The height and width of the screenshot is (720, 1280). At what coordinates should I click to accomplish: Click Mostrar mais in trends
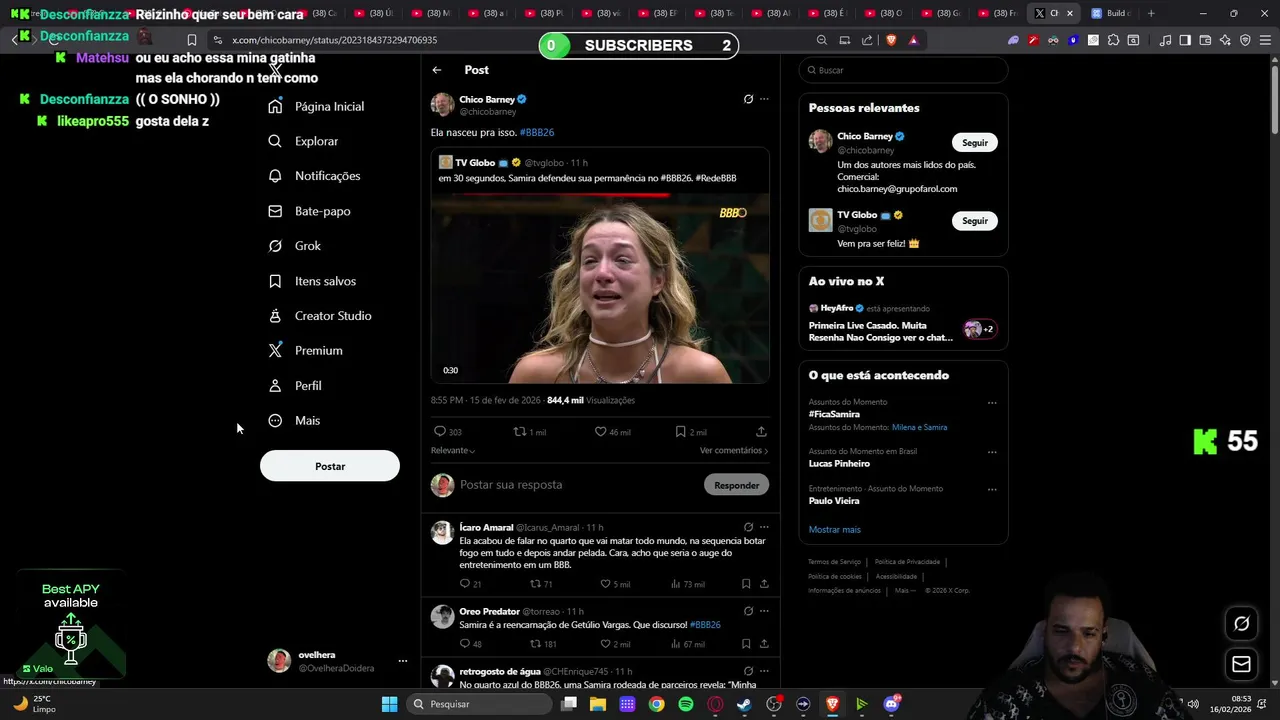(834, 529)
